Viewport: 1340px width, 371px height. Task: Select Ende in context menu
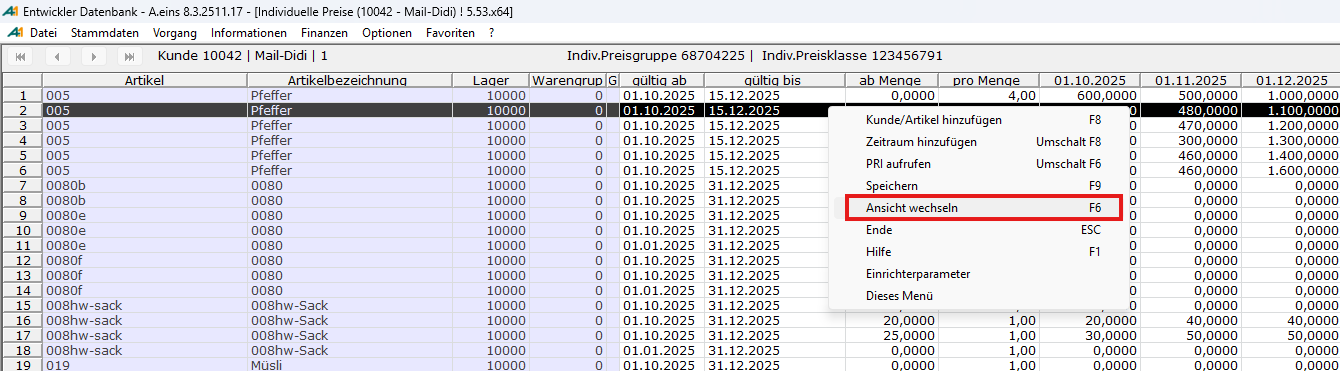[x=982, y=230]
